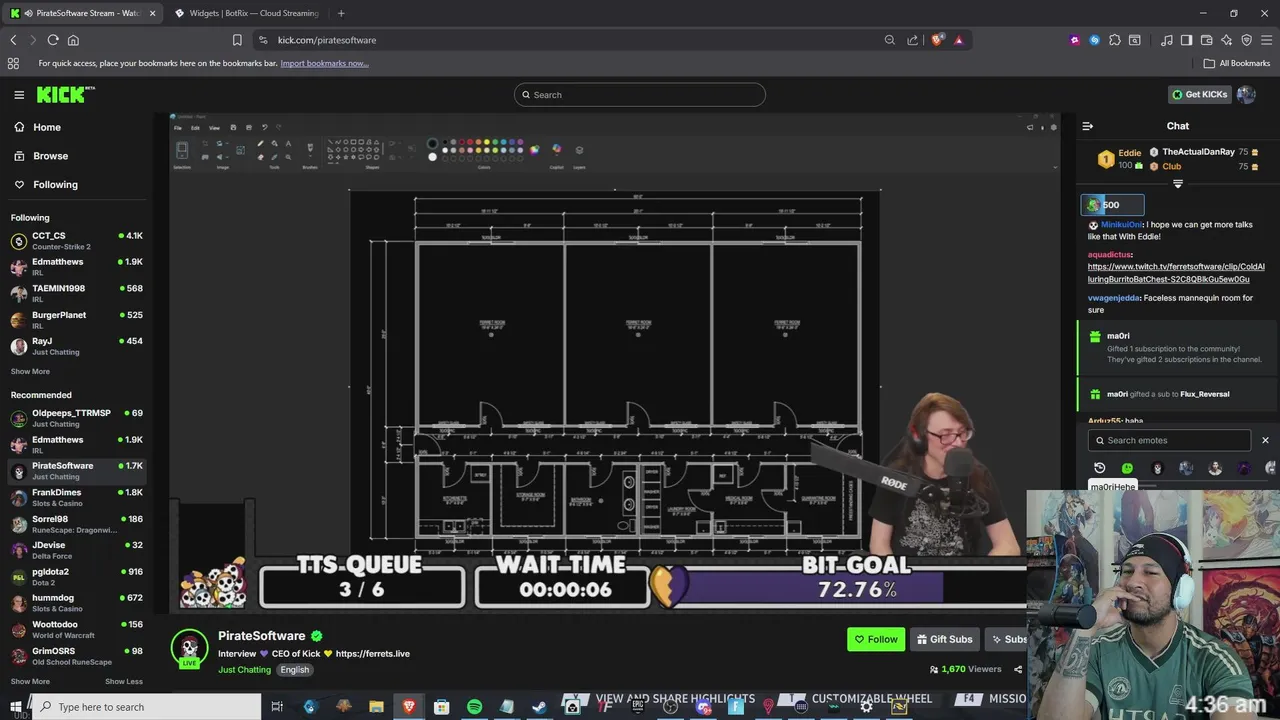Open the zoom out magnifier icon
Image resolution: width=1280 pixels, height=720 pixels.
pos(889,40)
